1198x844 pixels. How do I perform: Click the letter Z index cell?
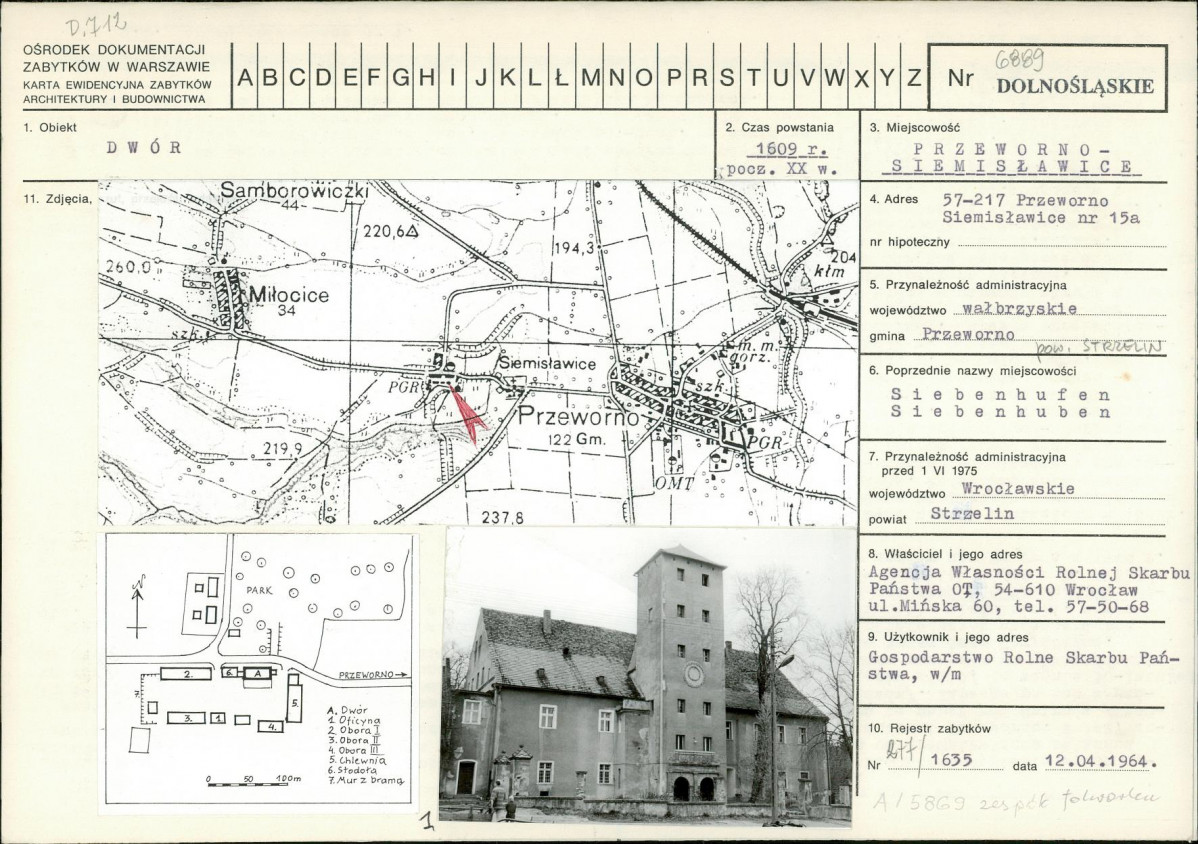(x=915, y=77)
